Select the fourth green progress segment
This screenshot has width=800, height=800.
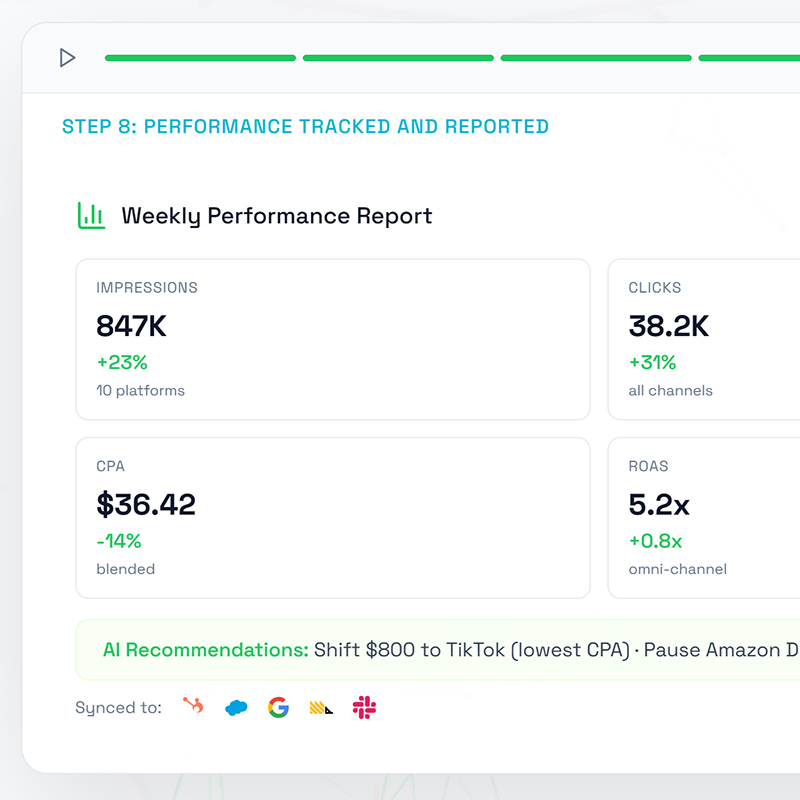click(749, 58)
